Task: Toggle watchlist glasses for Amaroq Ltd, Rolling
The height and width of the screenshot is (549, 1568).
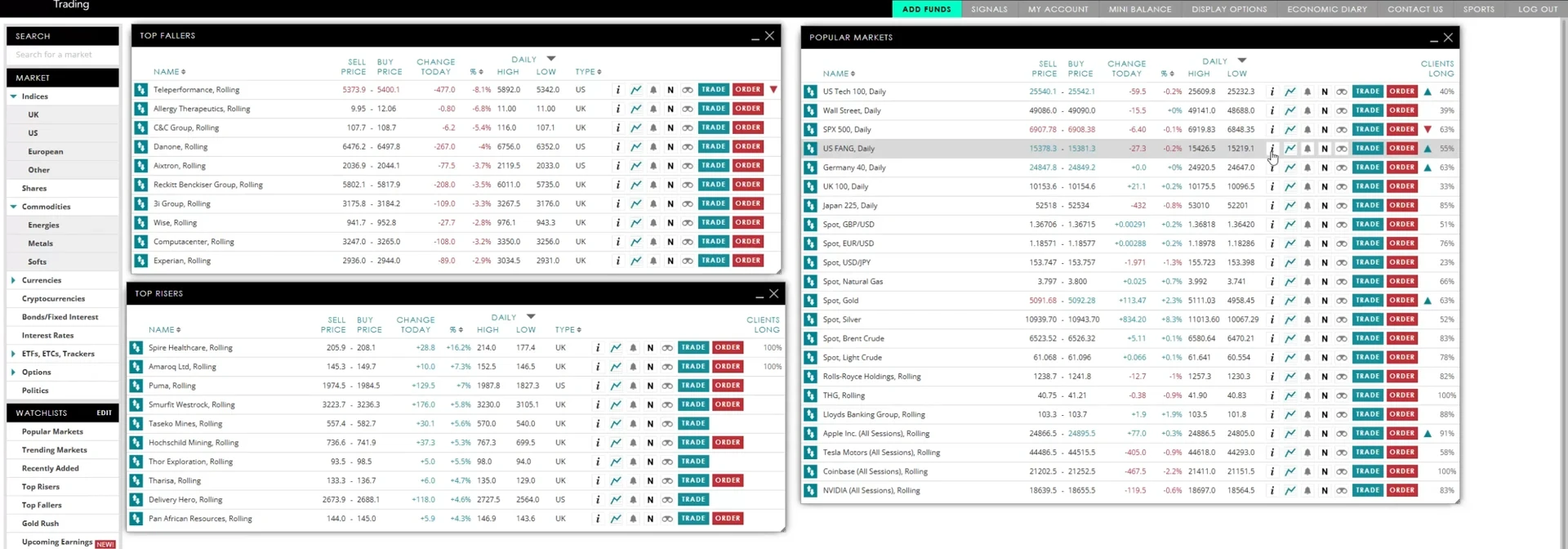Action: tap(667, 367)
